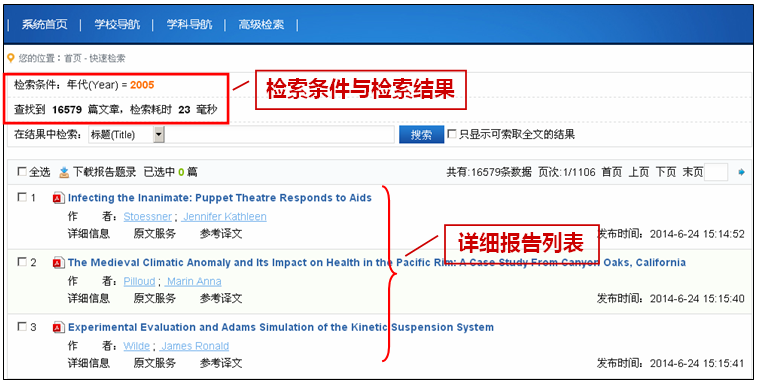758x383 pixels.
Task: Click the blue go-to-page arrow icon
Action: [742, 172]
